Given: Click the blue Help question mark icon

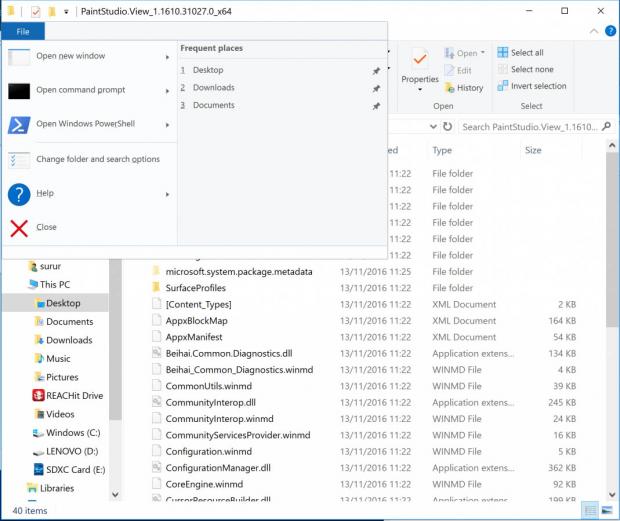Looking at the screenshot, I should click(x=19, y=194).
